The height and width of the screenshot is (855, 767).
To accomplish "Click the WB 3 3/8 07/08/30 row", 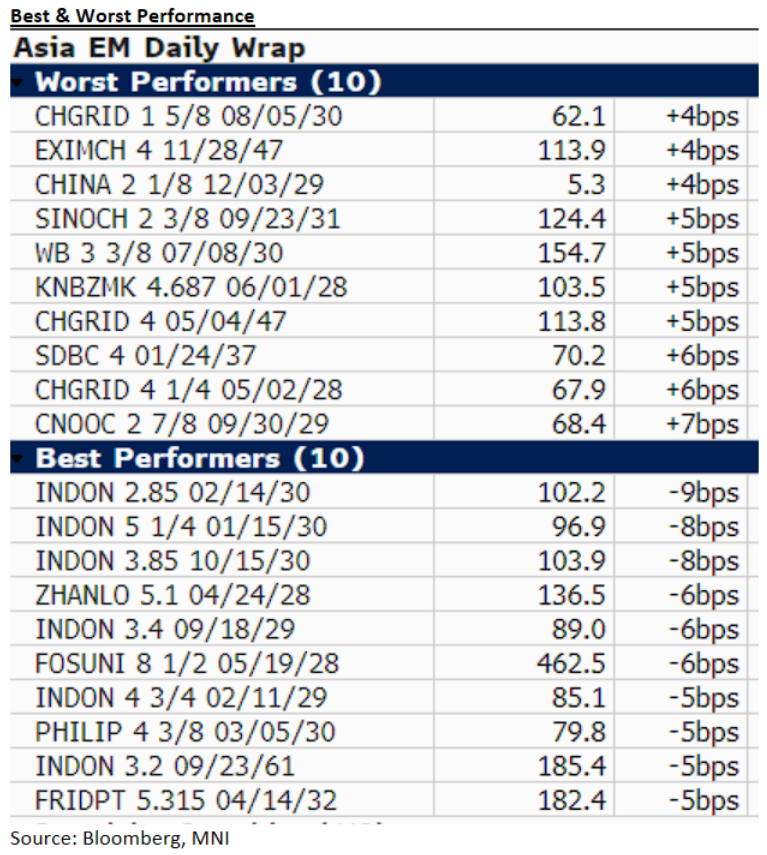I will (159, 252).
